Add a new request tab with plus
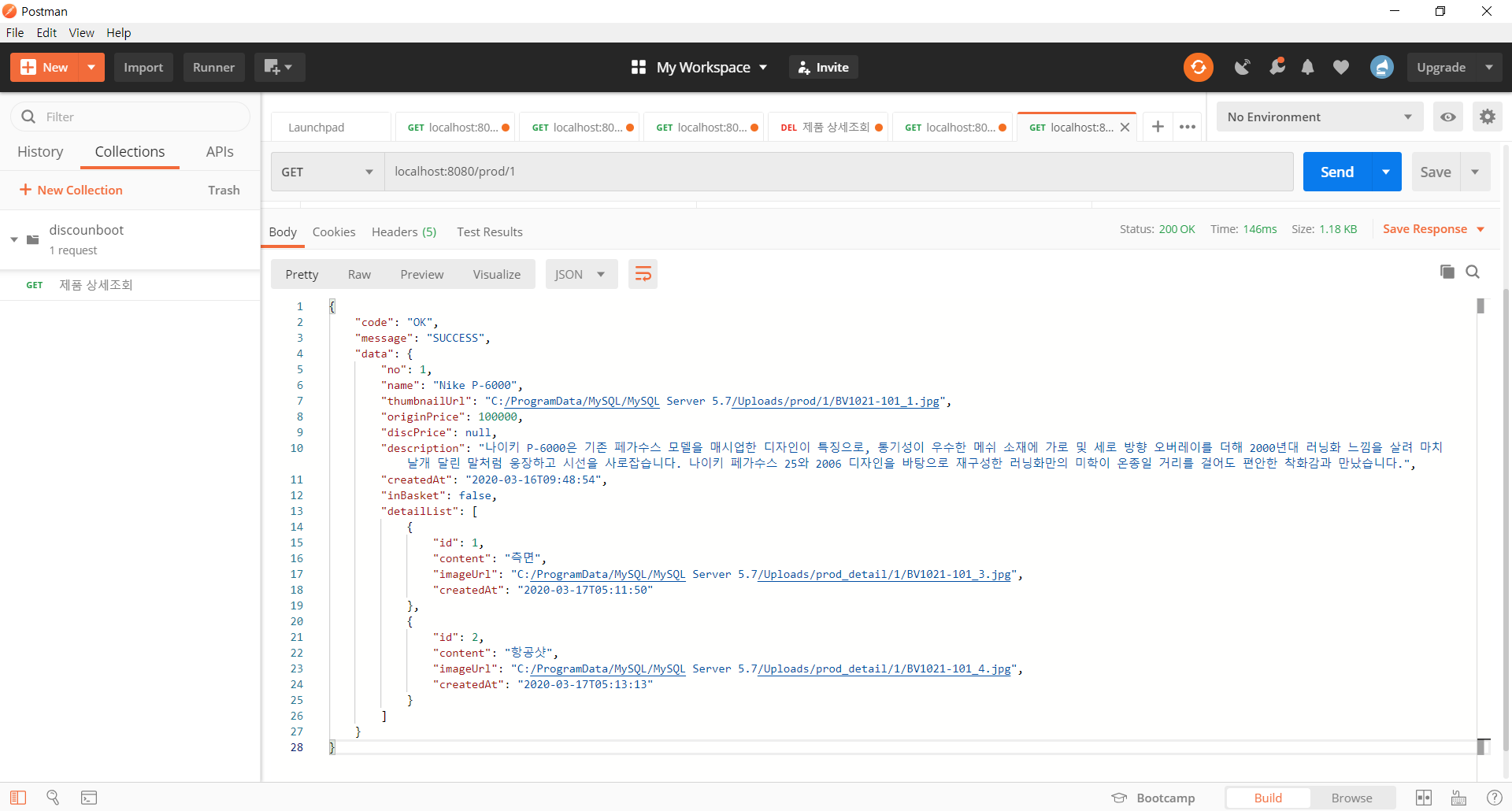Screen dimensions: 1512x811 [x=1158, y=127]
